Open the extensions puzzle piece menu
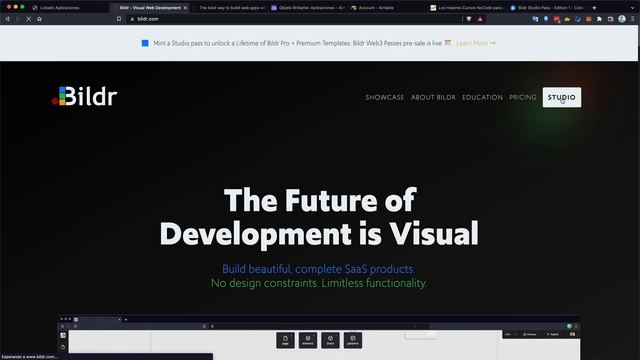This screenshot has height=360, width=640. click(x=599, y=19)
